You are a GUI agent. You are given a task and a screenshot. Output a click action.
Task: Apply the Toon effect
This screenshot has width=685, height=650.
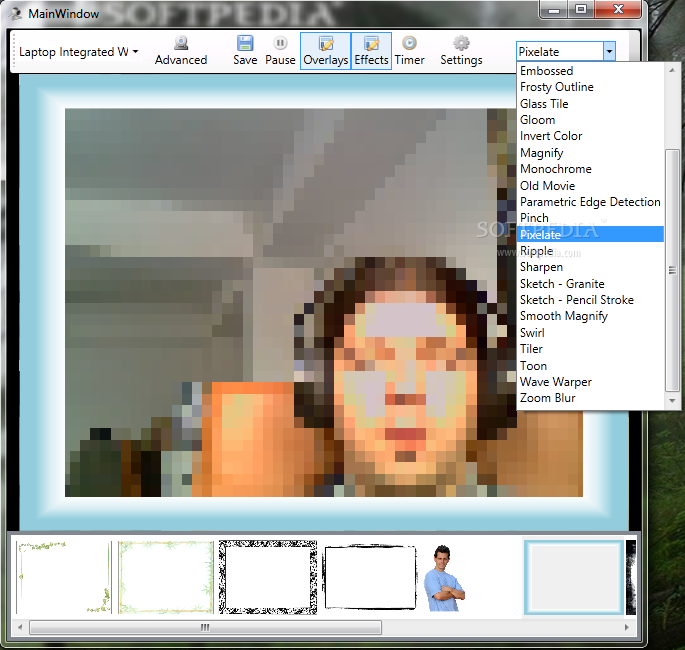(590, 365)
